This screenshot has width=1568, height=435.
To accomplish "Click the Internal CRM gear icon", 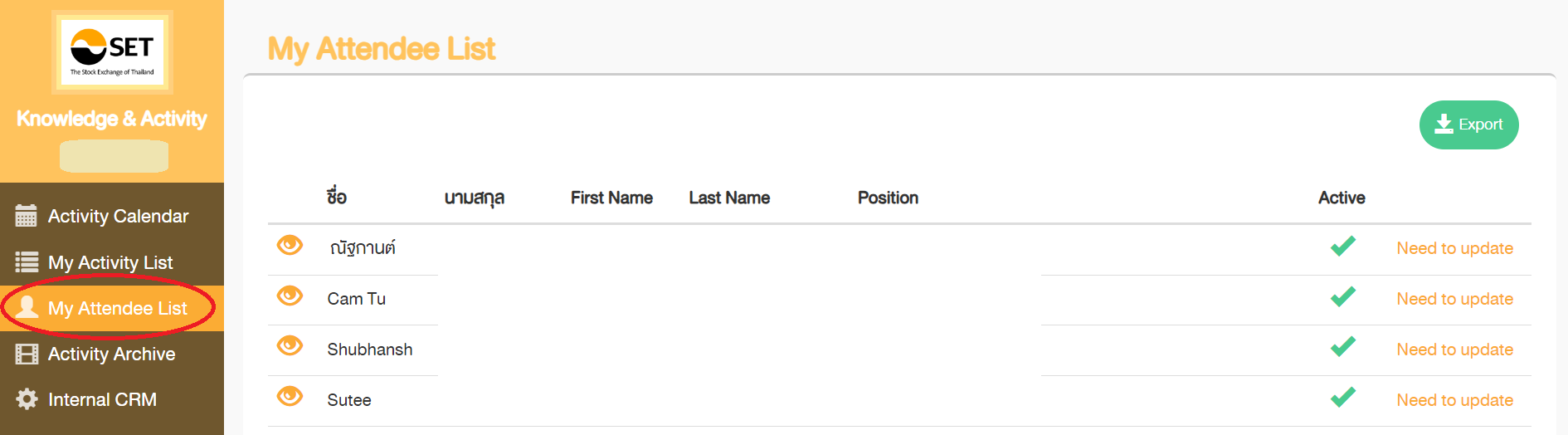I will (27, 399).
